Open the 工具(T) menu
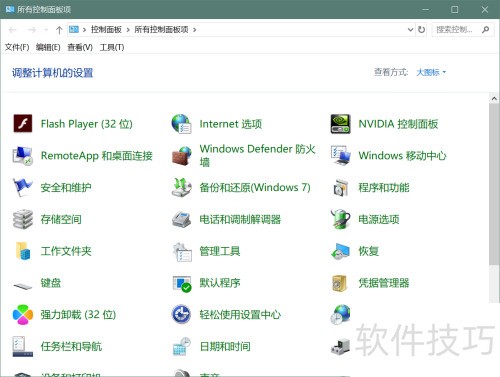 pos(112,47)
